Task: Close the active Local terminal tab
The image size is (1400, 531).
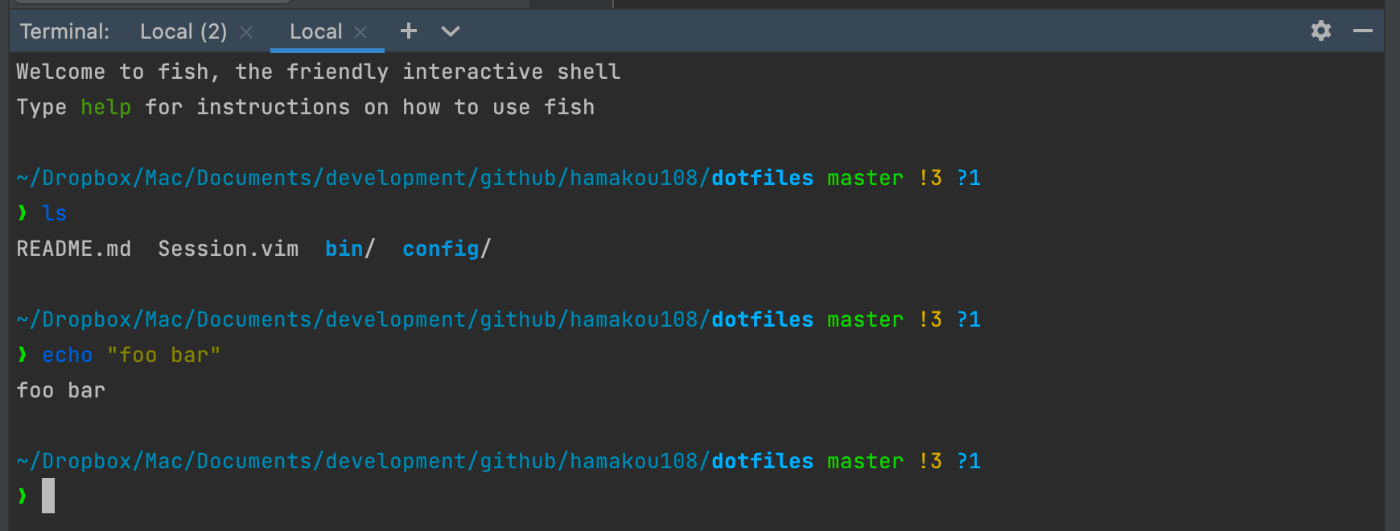Action: 361,32
